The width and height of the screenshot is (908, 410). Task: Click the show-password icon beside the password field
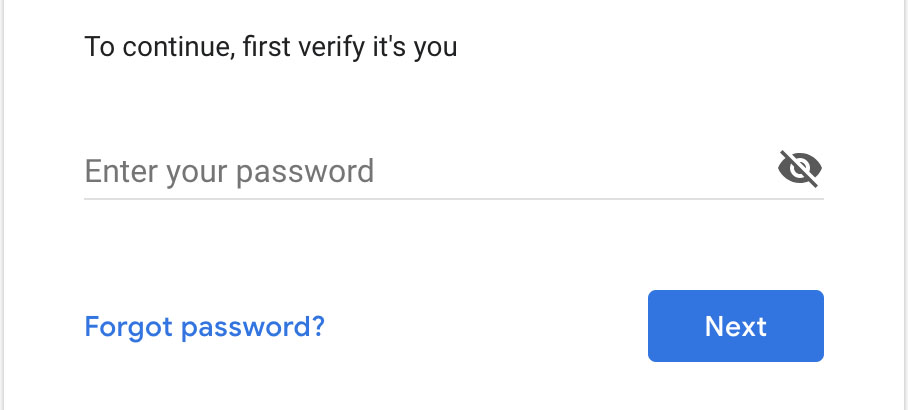pyautogui.click(x=800, y=169)
